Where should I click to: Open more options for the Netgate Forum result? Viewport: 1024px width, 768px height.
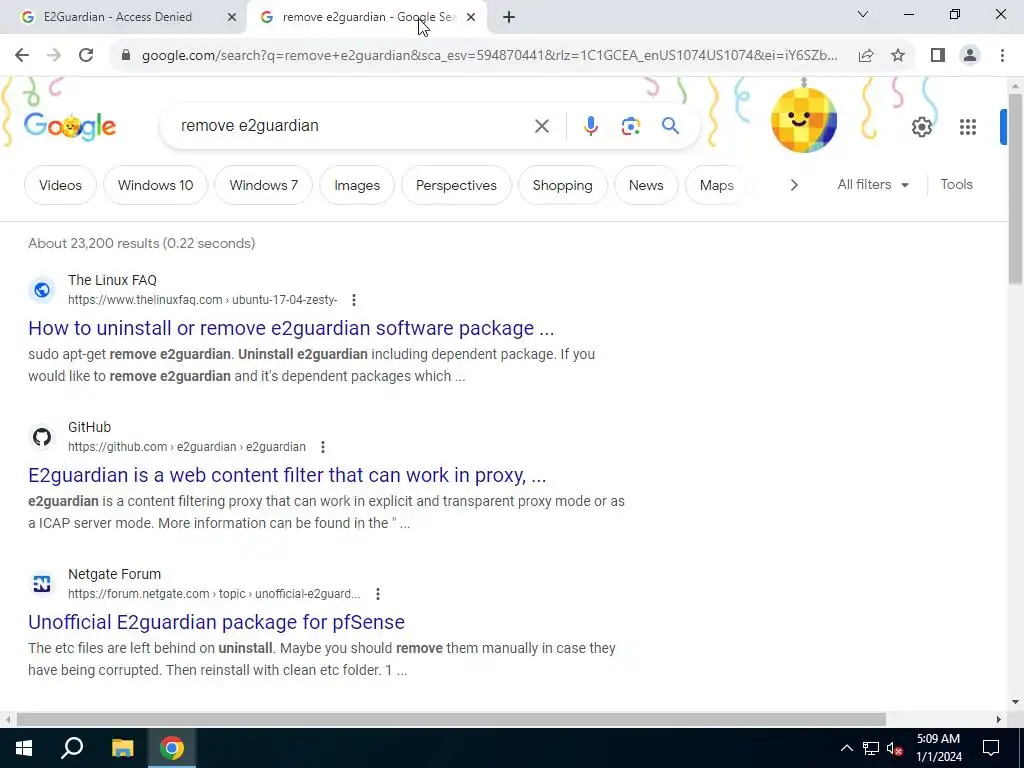coord(377,594)
